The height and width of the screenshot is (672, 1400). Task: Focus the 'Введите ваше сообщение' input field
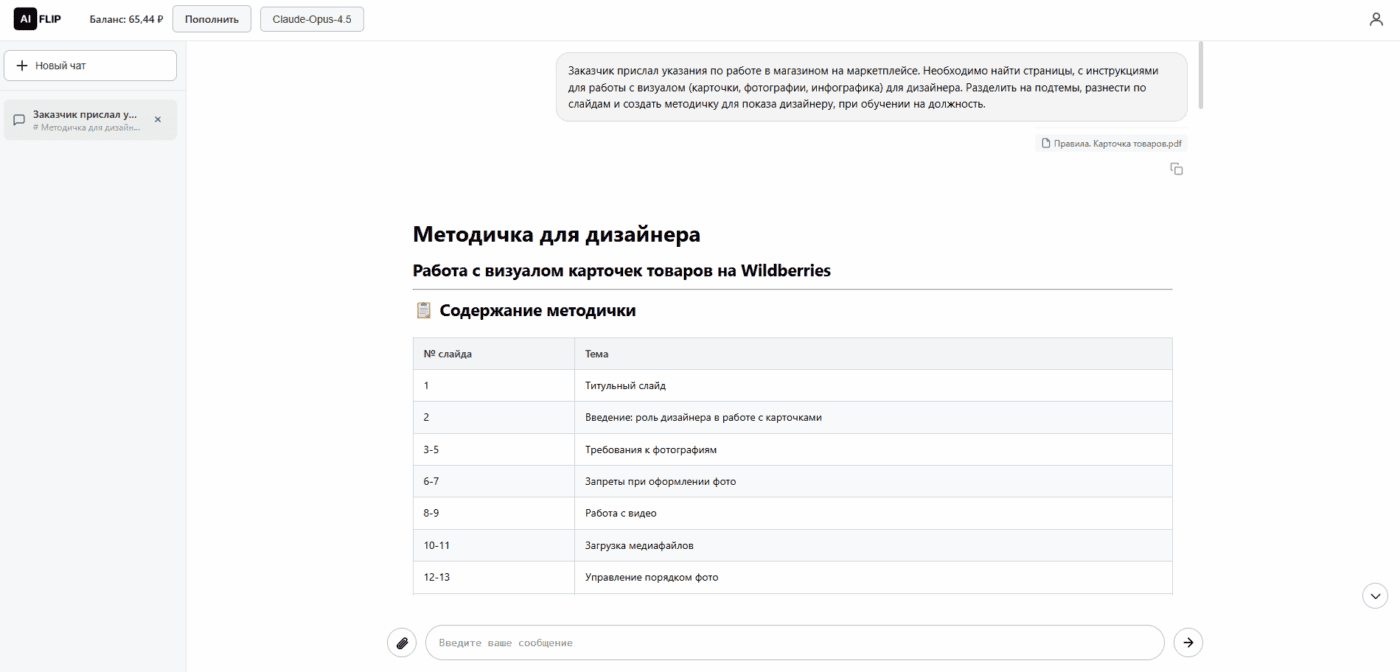[794, 642]
